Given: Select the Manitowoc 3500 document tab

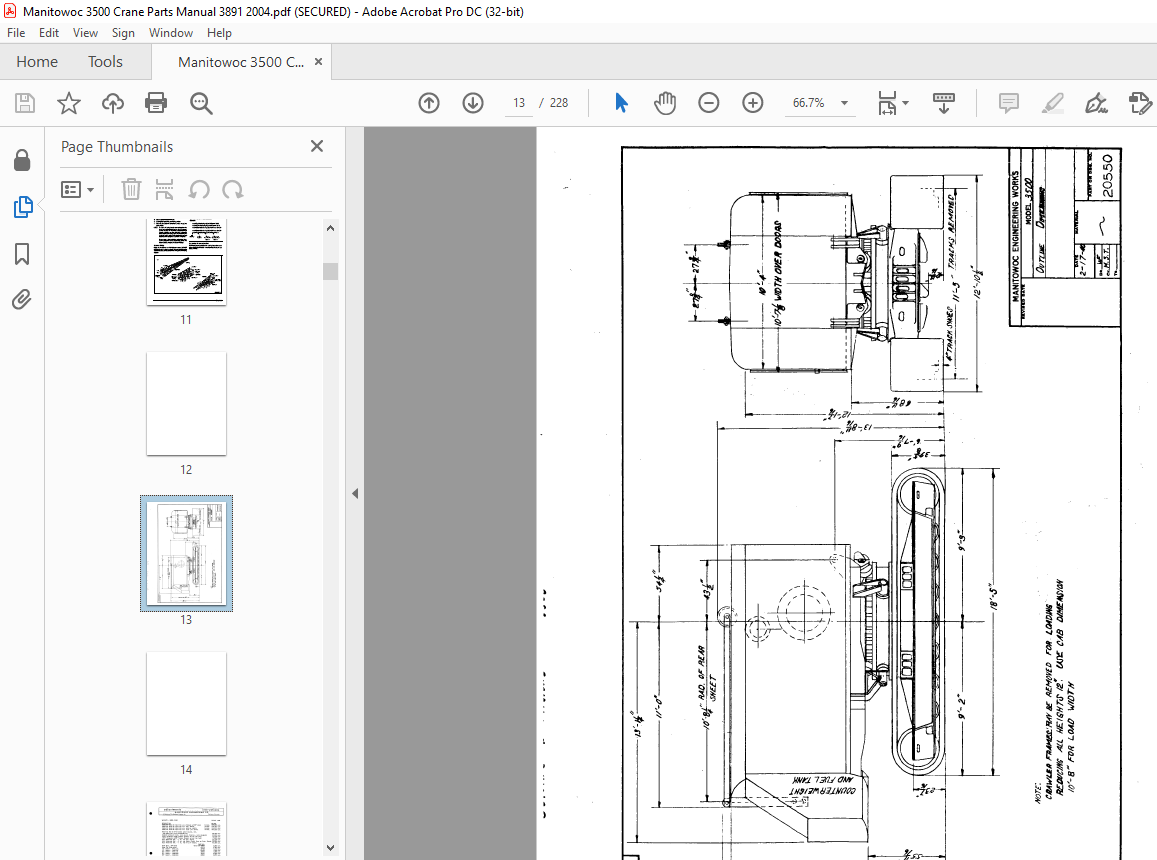Looking at the screenshot, I should pos(241,62).
